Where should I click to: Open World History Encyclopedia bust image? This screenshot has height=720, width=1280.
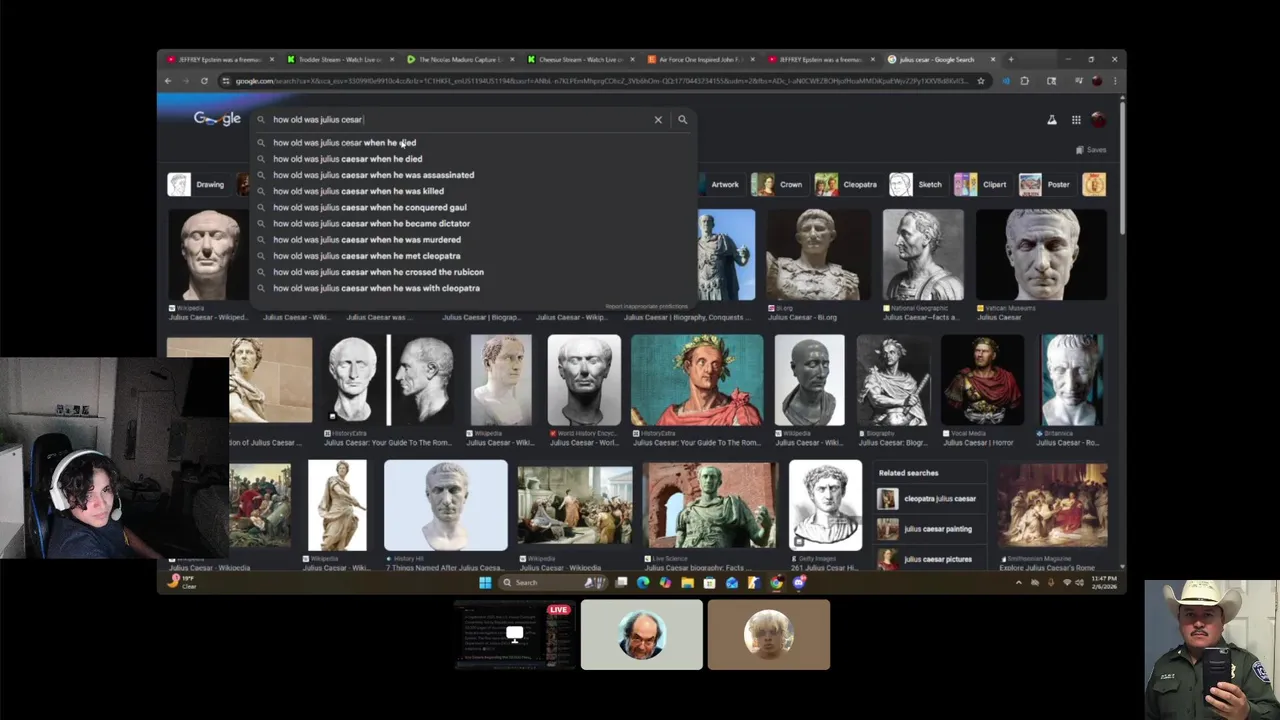click(584, 380)
